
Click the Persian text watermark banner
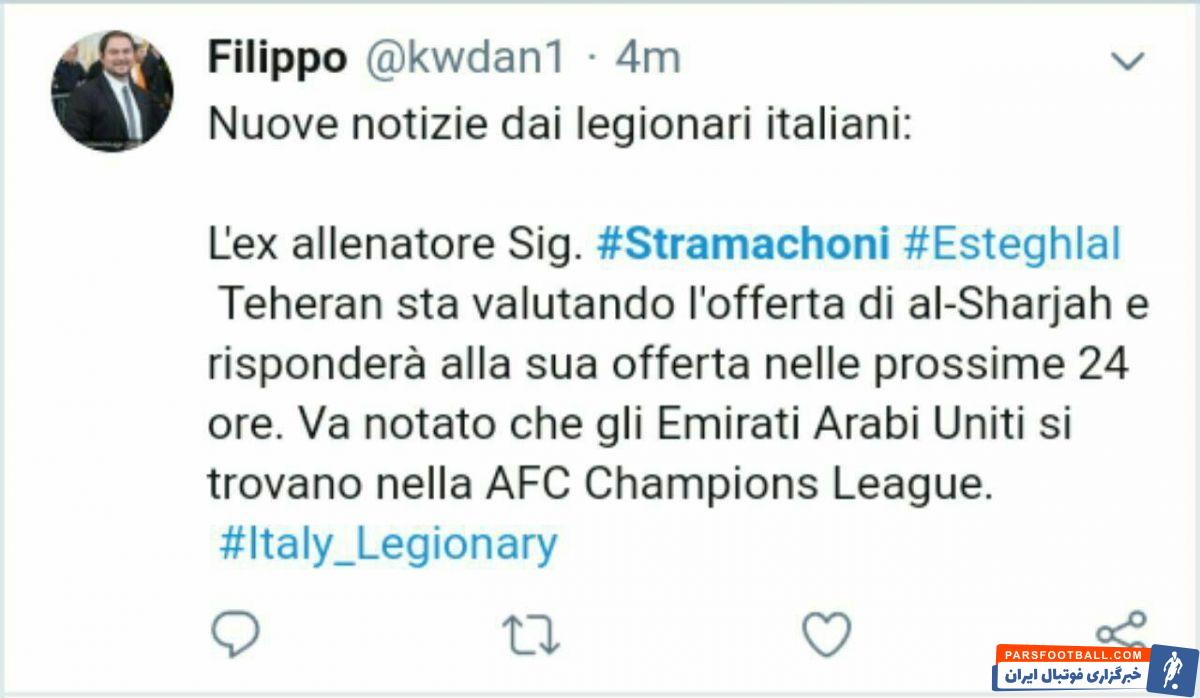1072,677
